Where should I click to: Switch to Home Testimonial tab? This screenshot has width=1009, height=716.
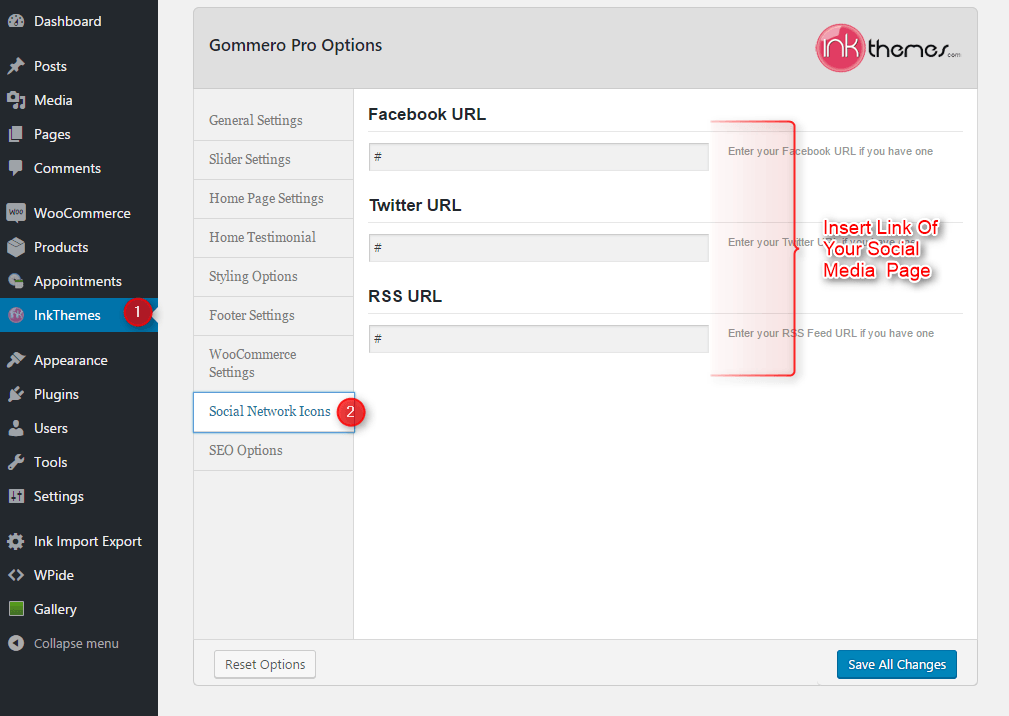[x=273, y=238]
